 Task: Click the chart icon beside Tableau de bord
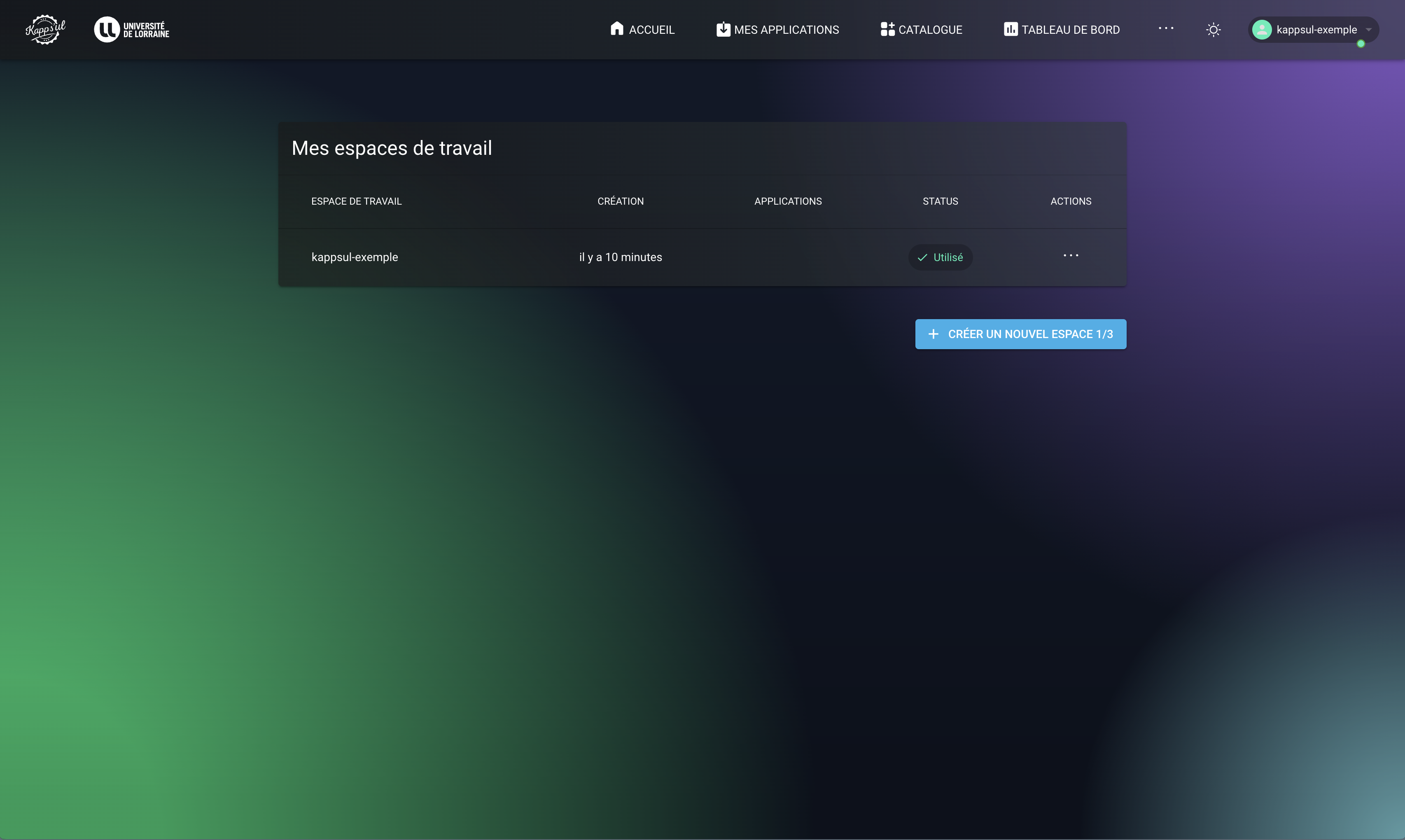[1011, 29]
